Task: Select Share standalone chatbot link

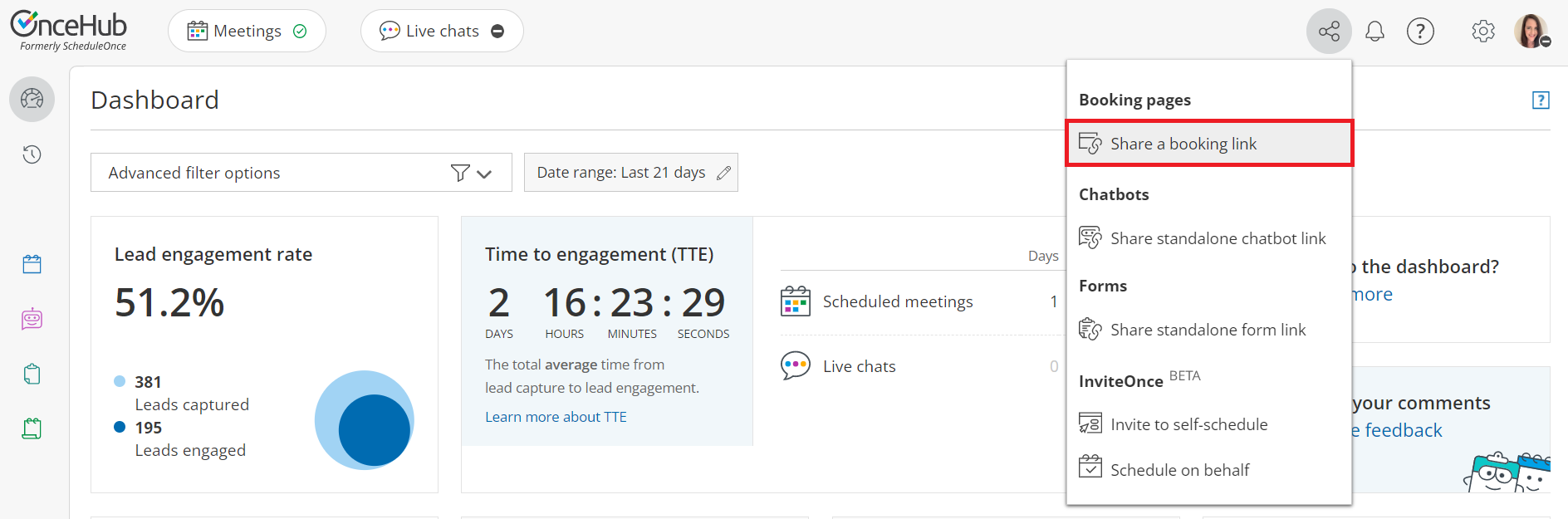Action: click(1218, 238)
